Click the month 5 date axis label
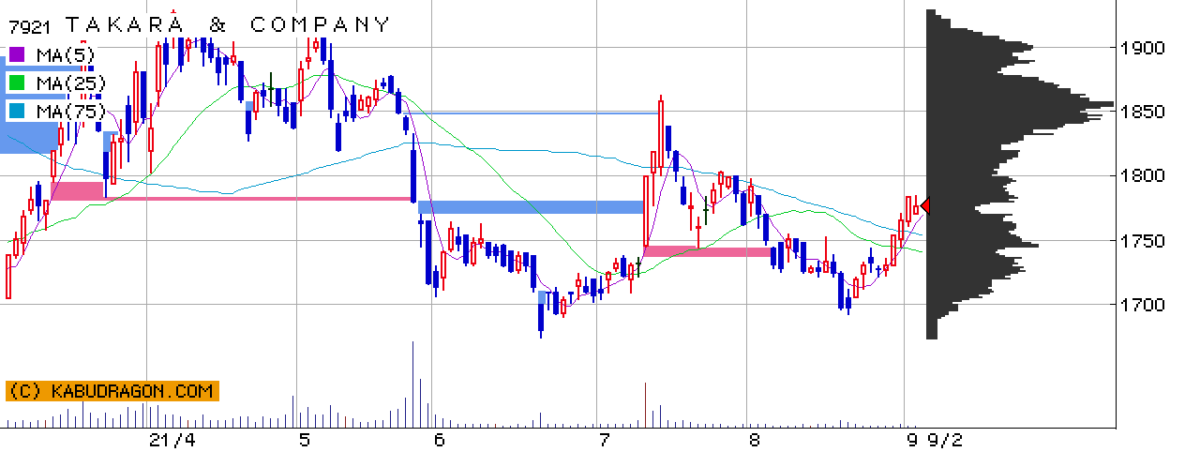 [305, 440]
